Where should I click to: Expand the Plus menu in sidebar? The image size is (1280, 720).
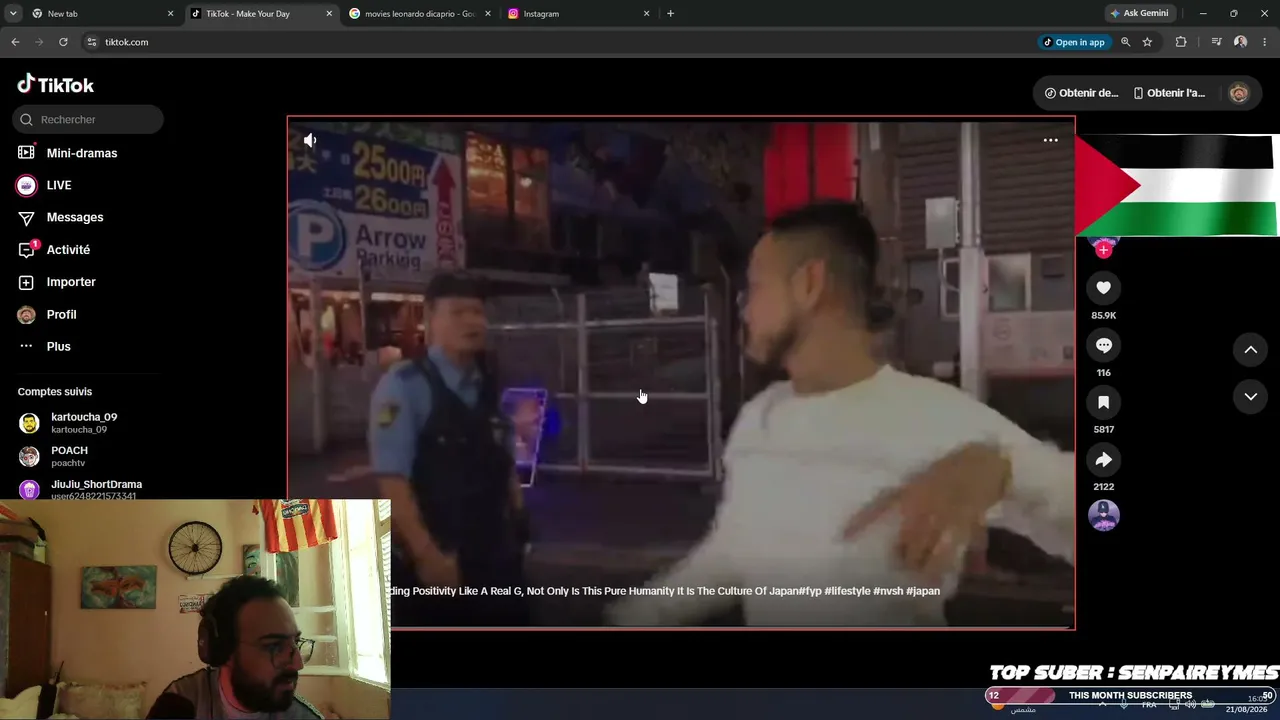[x=58, y=346]
